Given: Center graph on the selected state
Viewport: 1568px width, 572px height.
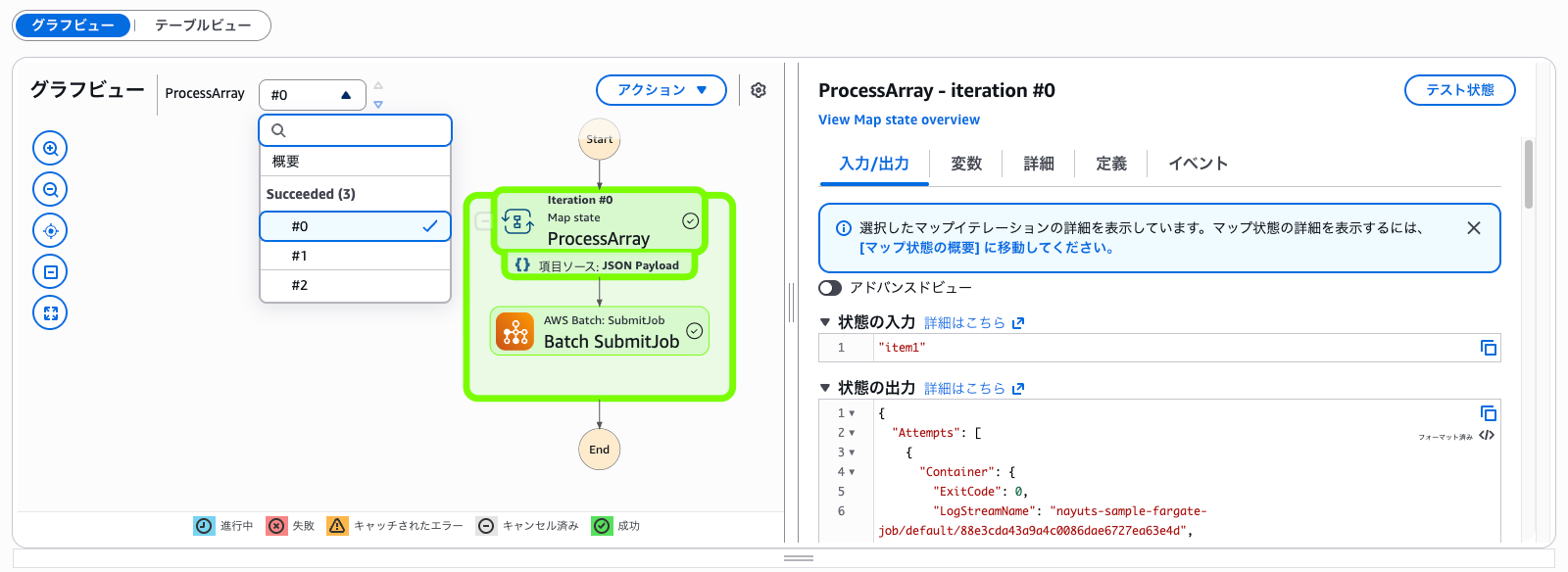Looking at the screenshot, I should point(49,230).
